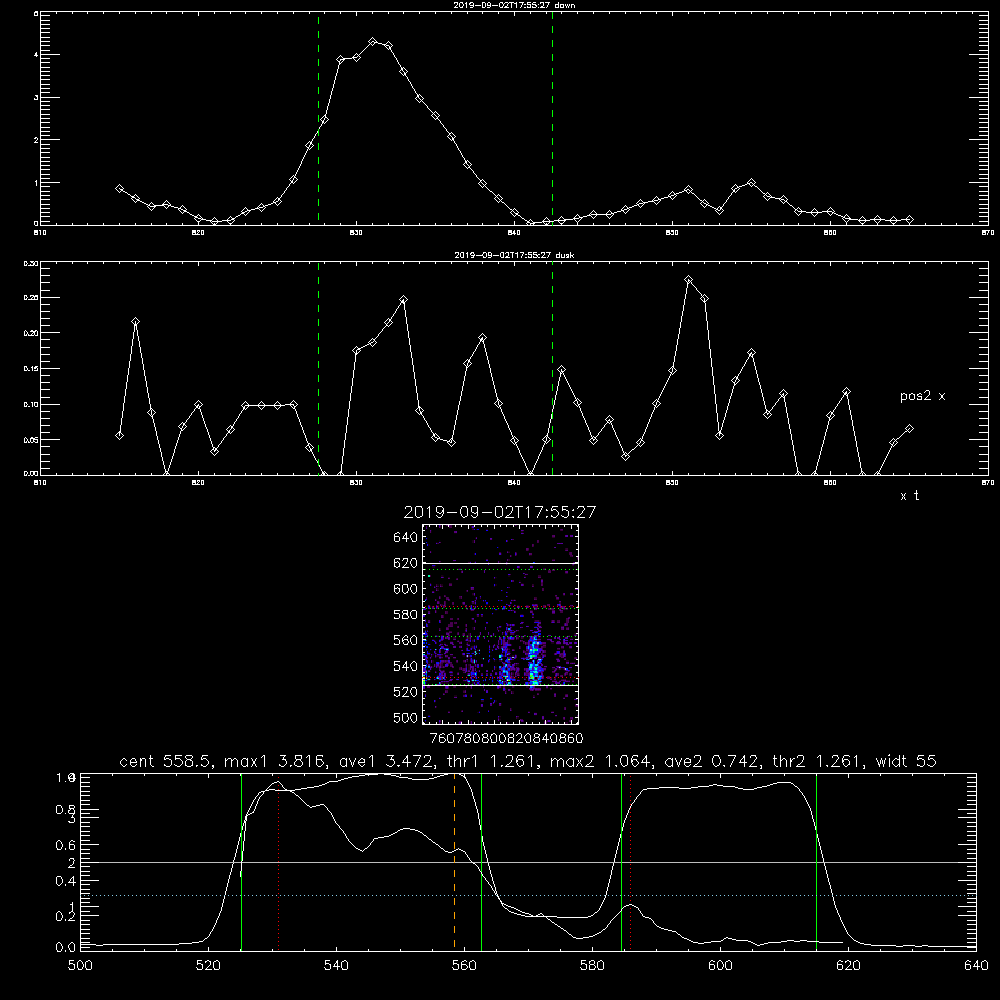Viewport: 1000px width, 1000px height.
Task: Open the spectrogram image thumbnail
Action: pos(500,624)
